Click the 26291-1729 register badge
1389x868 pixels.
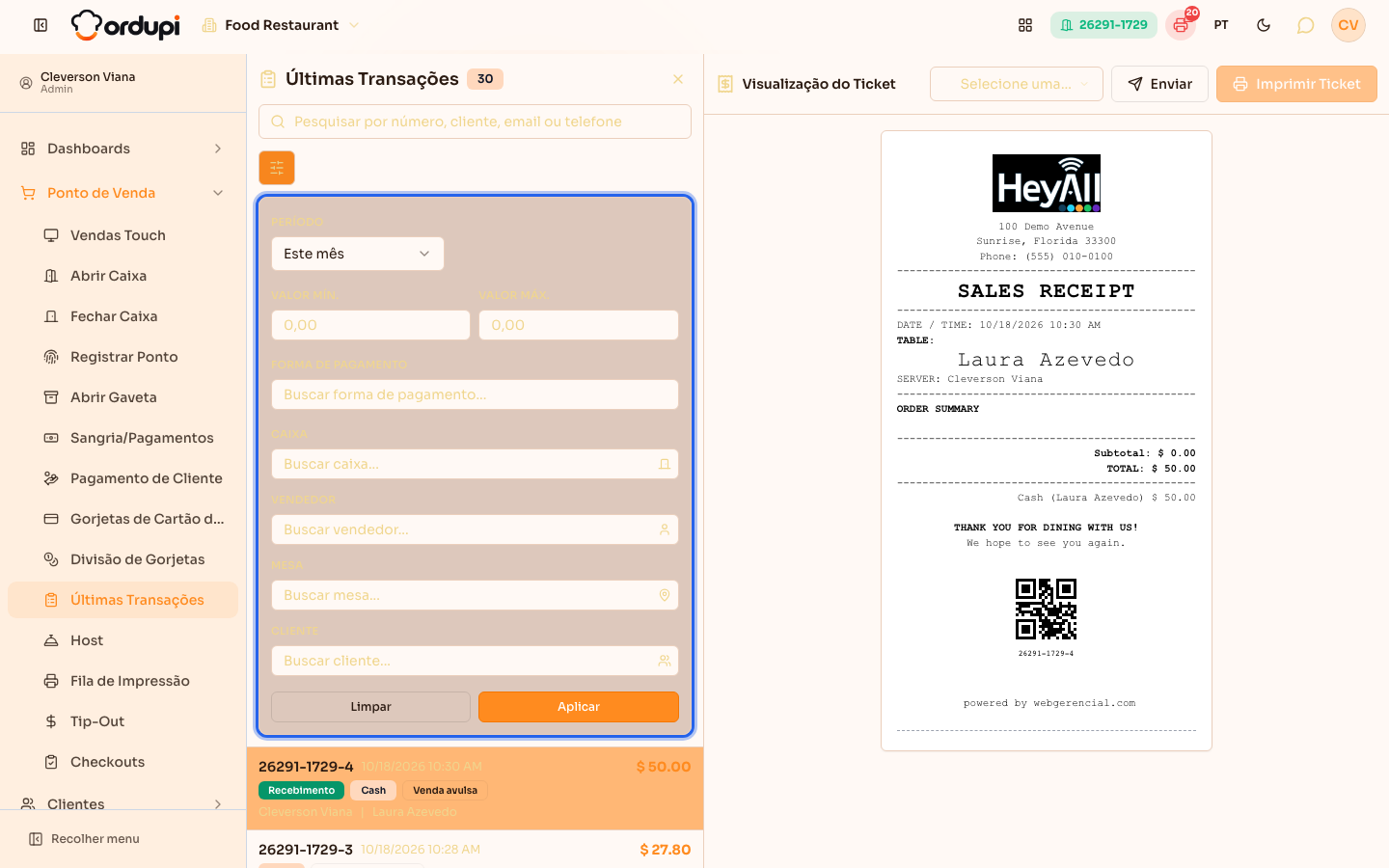(1103, 25)
